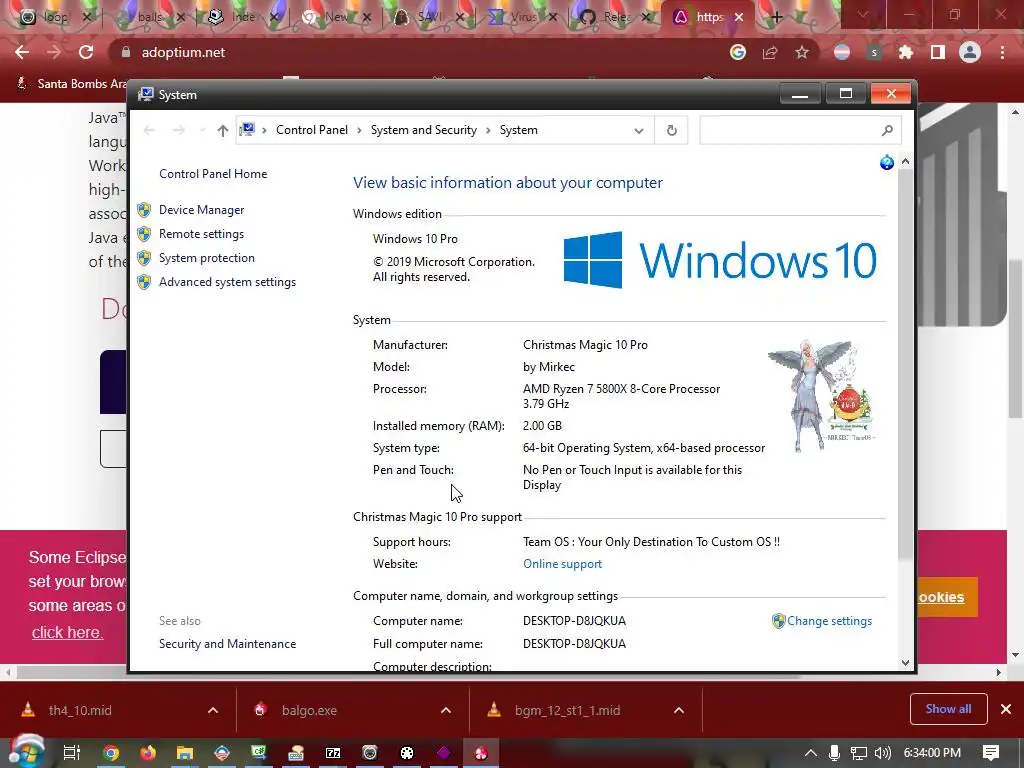Click Change settings for computer name
Viewport: 1024px width, 768px height.
click(829, 621)
